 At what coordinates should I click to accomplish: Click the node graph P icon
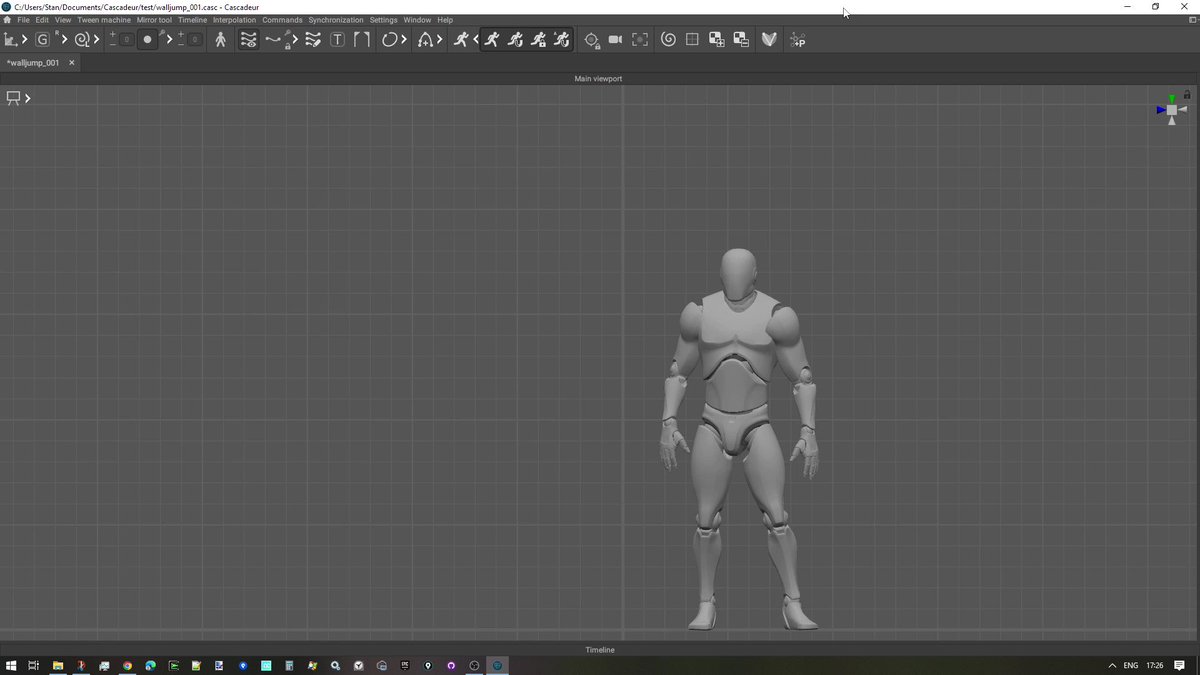(x=797, y=40)
